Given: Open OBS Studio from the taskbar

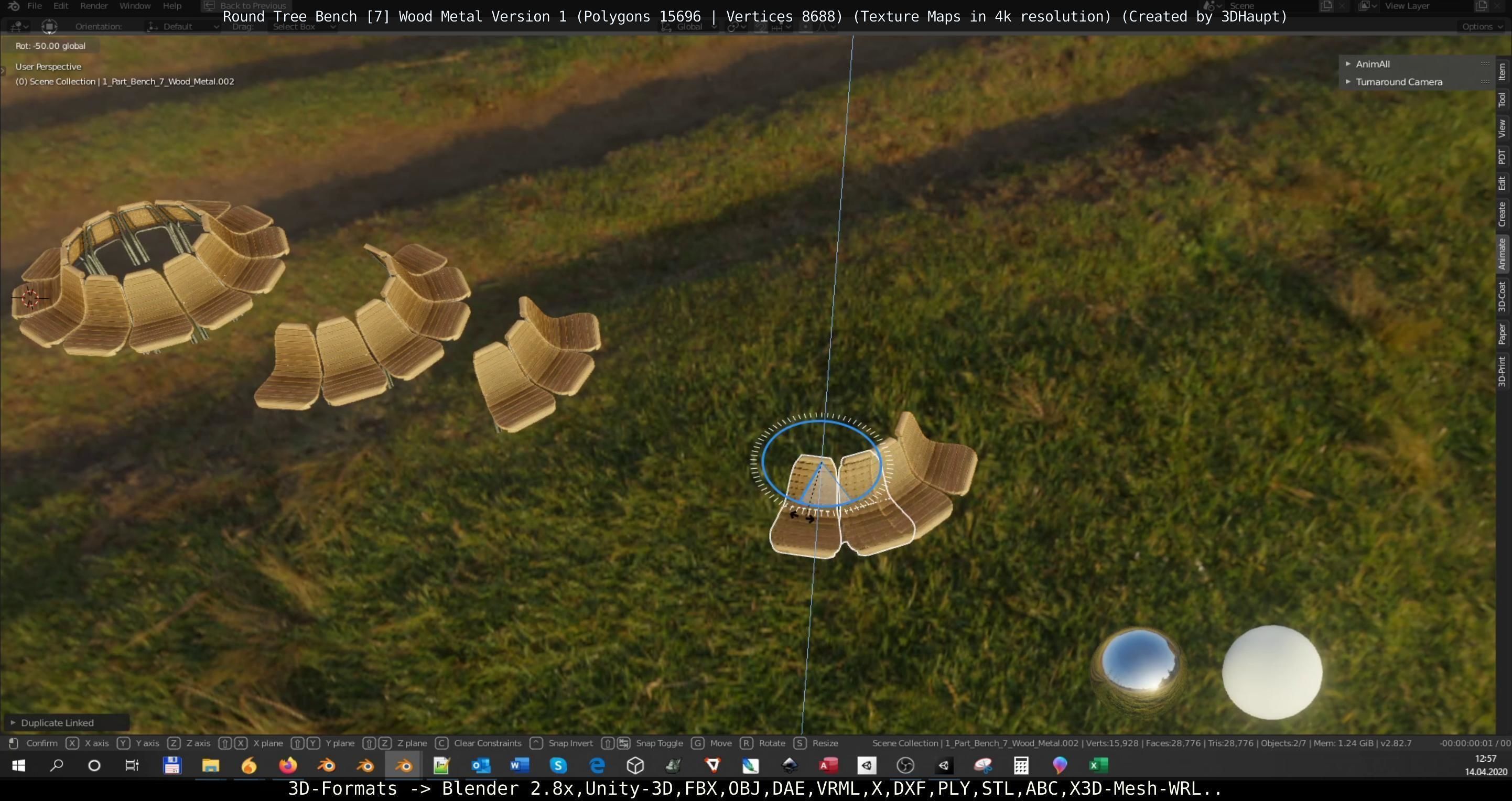Looking at the screenshot, I should tap(905, 765).
